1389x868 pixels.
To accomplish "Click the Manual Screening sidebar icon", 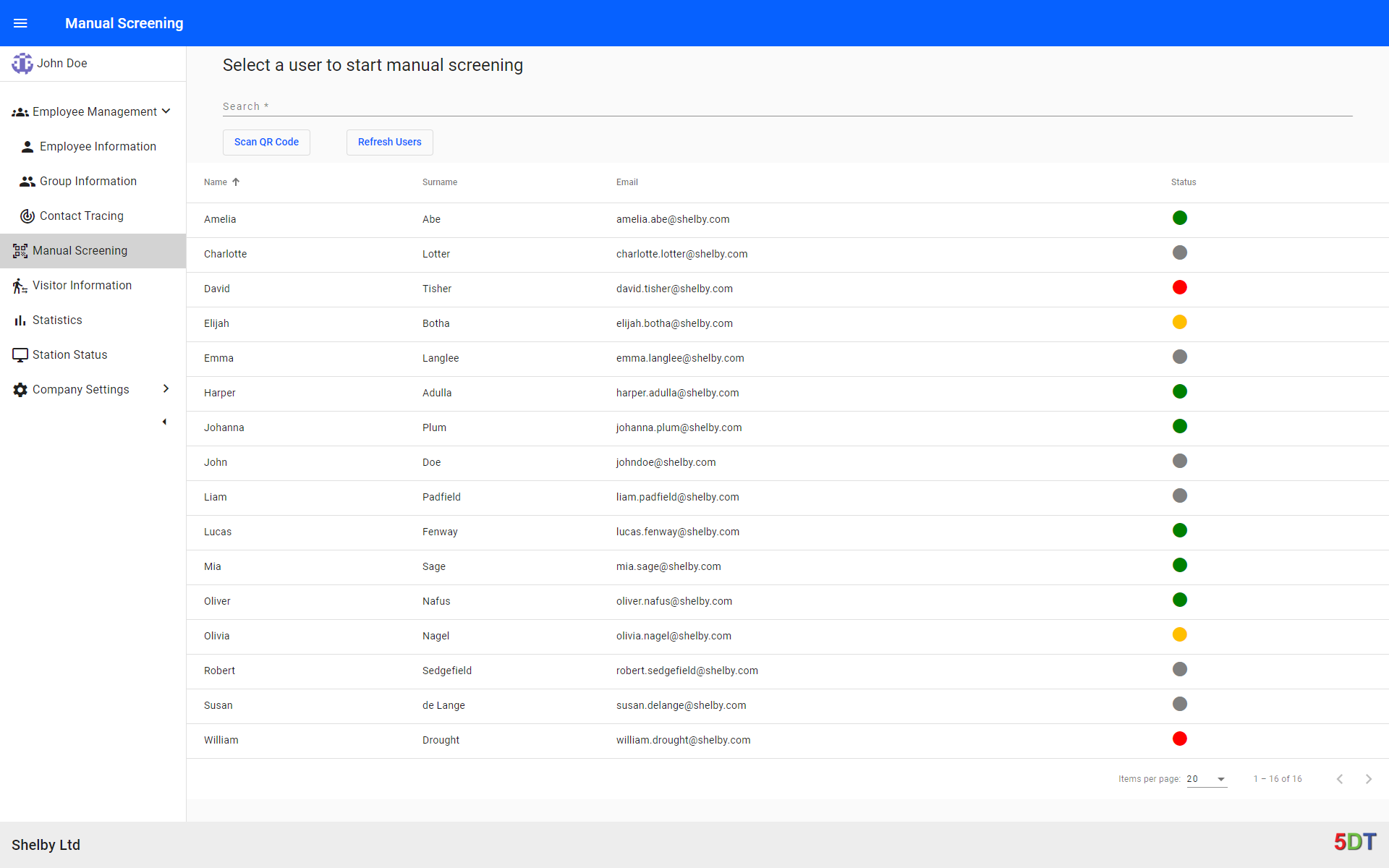I will tap(20, 250).
